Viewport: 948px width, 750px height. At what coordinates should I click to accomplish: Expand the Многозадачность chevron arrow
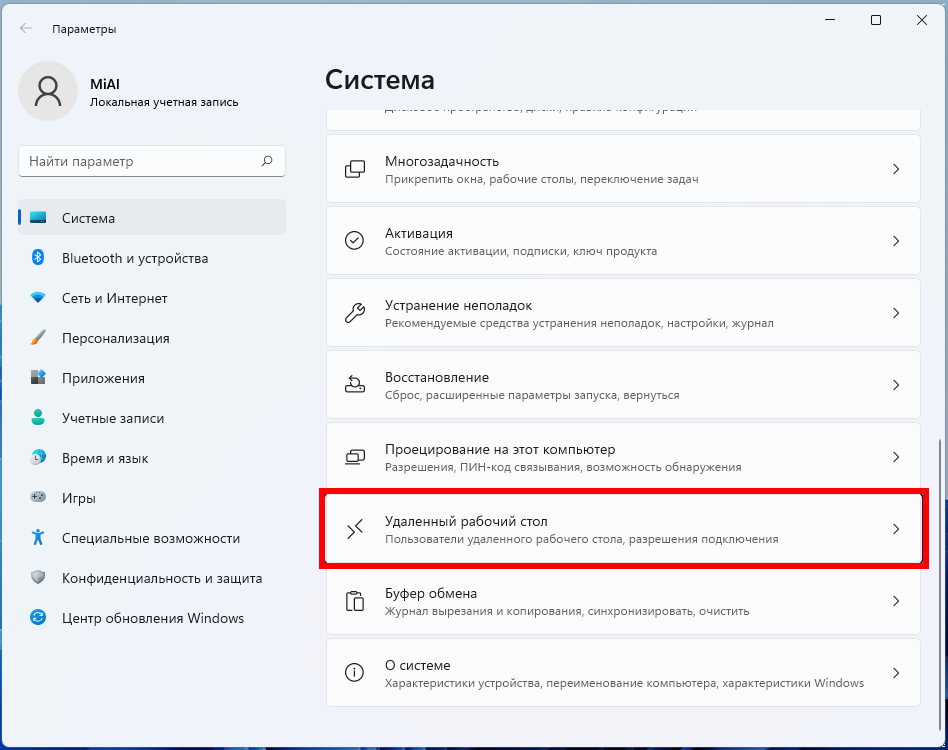click(x=896, y=169)
